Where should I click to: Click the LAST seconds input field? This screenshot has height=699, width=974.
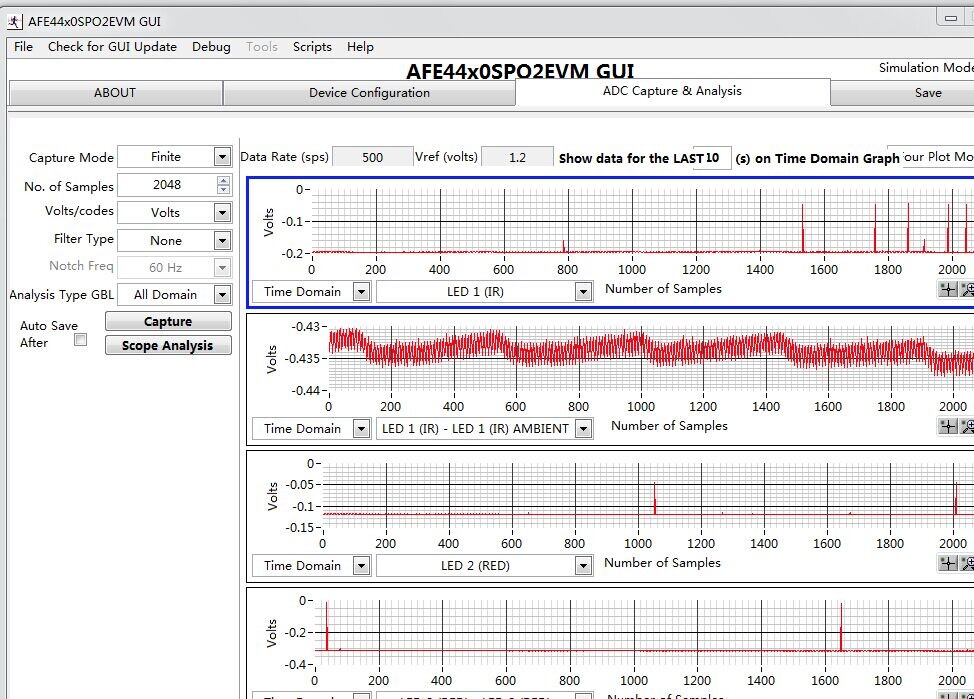pos(712,158)
